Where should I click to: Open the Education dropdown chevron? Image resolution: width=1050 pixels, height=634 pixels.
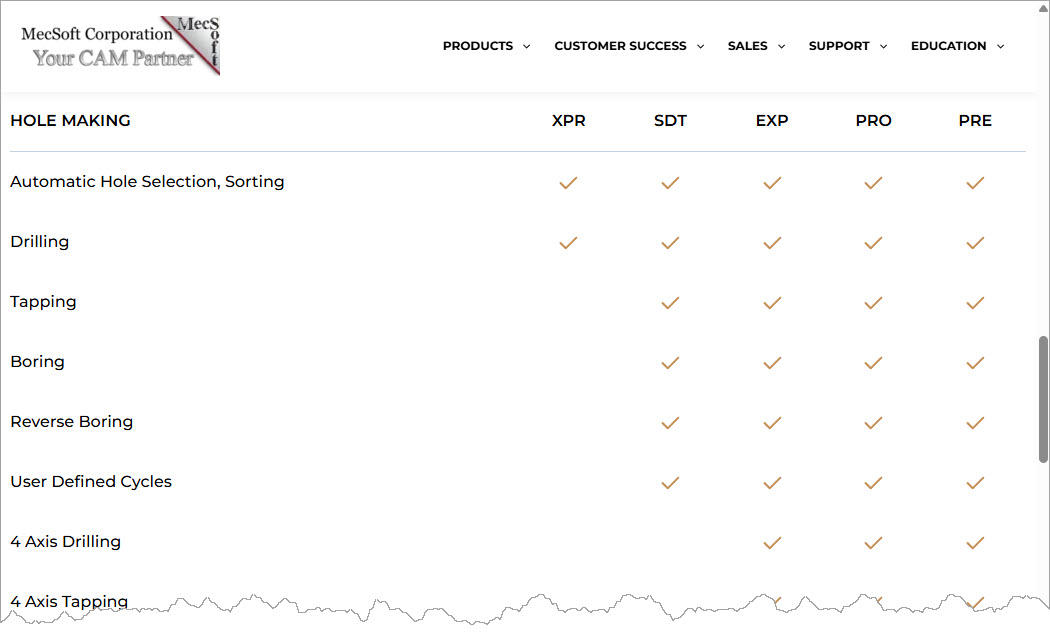pyautogui.click(x=1001, y=46)
